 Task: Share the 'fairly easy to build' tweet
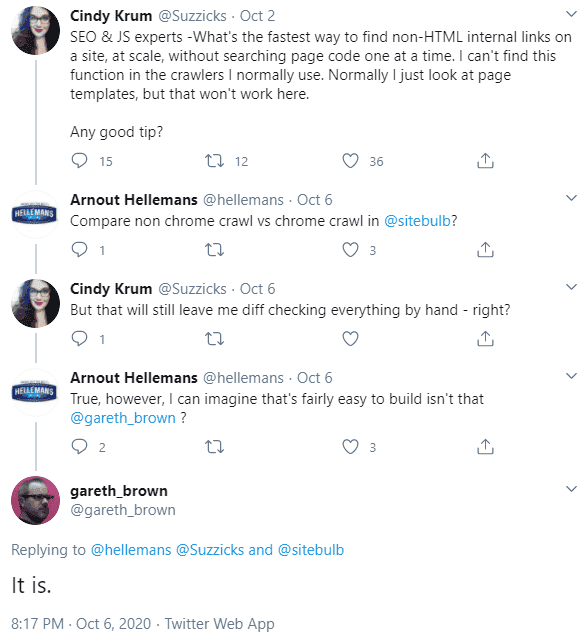[485, 446]
